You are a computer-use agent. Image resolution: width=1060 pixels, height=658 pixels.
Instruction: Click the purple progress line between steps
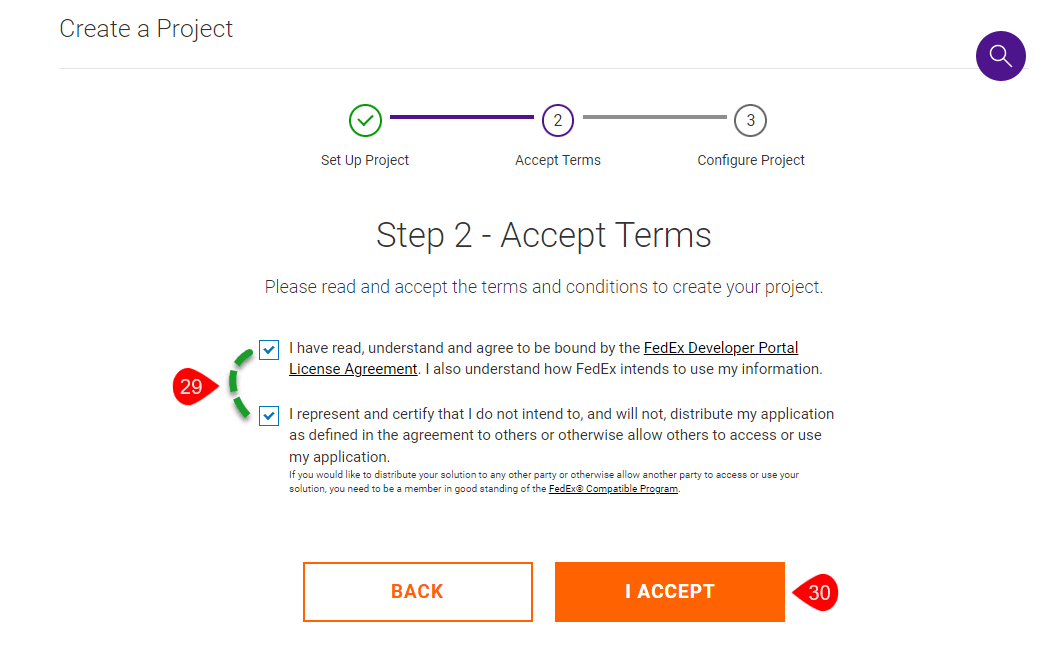coord(462,117)
